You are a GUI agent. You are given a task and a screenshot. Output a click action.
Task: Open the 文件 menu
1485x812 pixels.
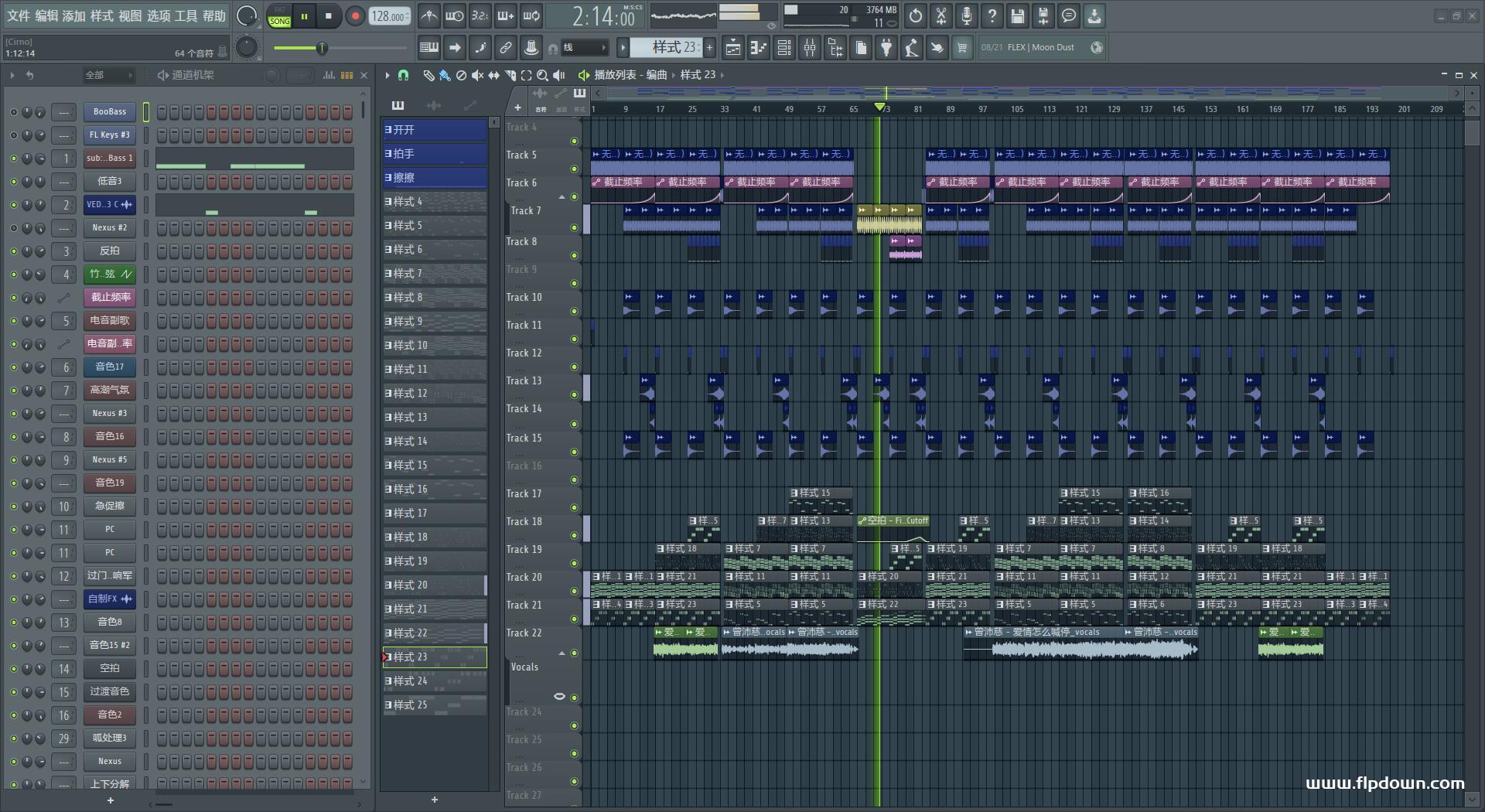(19, 16)
